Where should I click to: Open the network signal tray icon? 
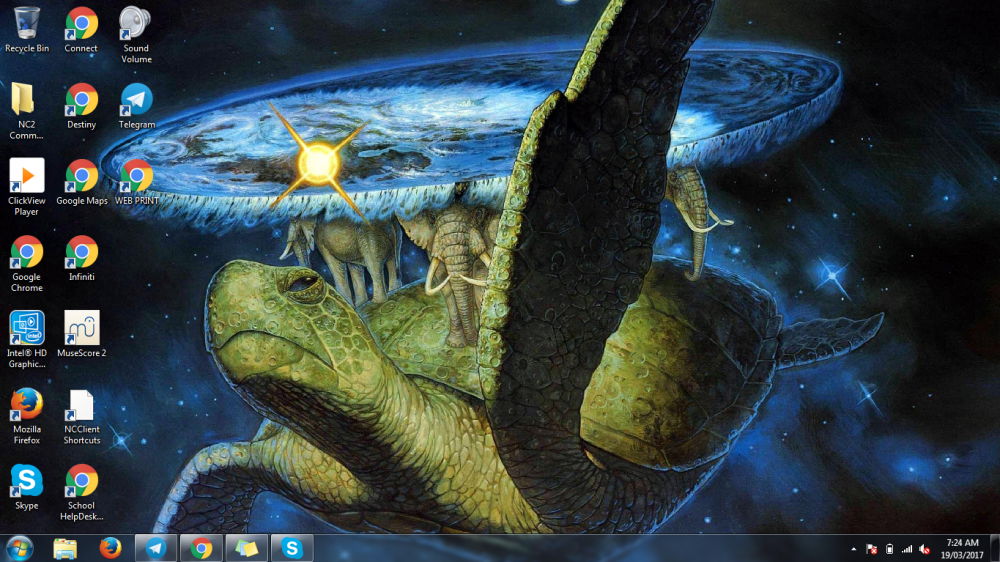pyautogui.click(x=906, y=549)
